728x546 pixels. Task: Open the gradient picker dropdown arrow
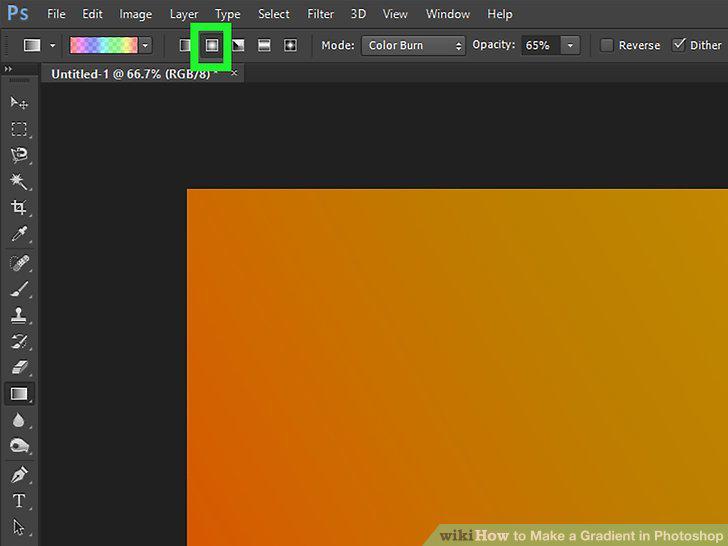pyautogui.click(x=145, y=46)
